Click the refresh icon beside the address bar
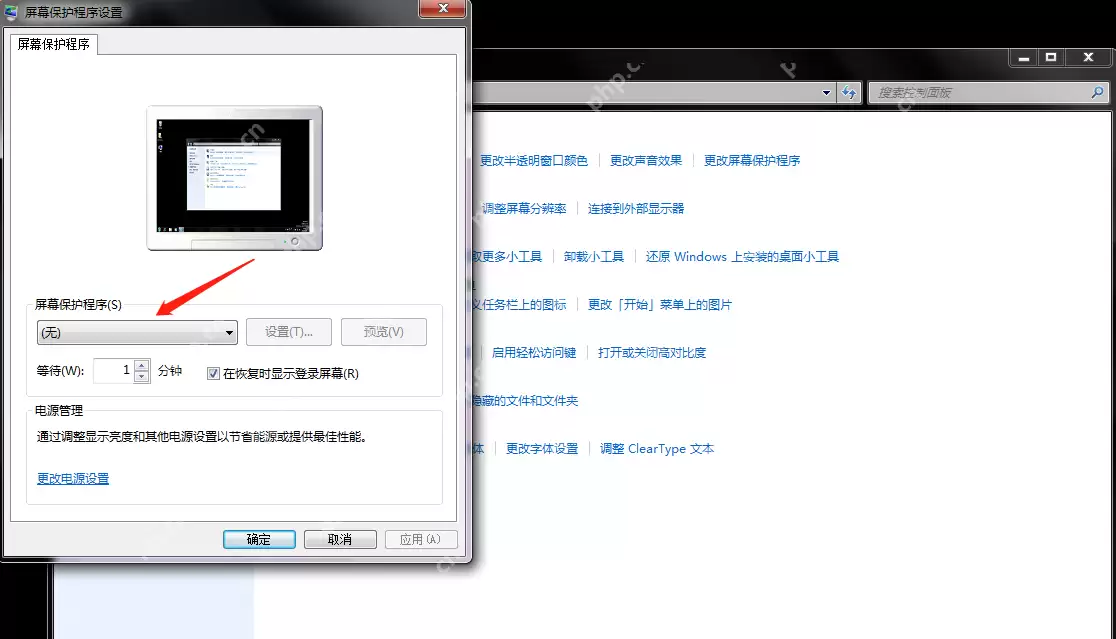This screenshot has height=639, width=1116. (849, 92)
